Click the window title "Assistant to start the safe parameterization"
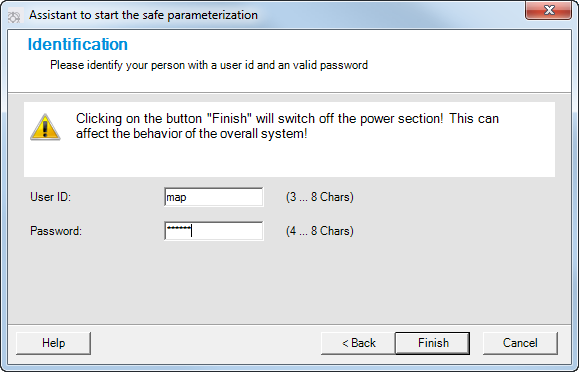The image size is (579, 372). (x=143, y=15)
